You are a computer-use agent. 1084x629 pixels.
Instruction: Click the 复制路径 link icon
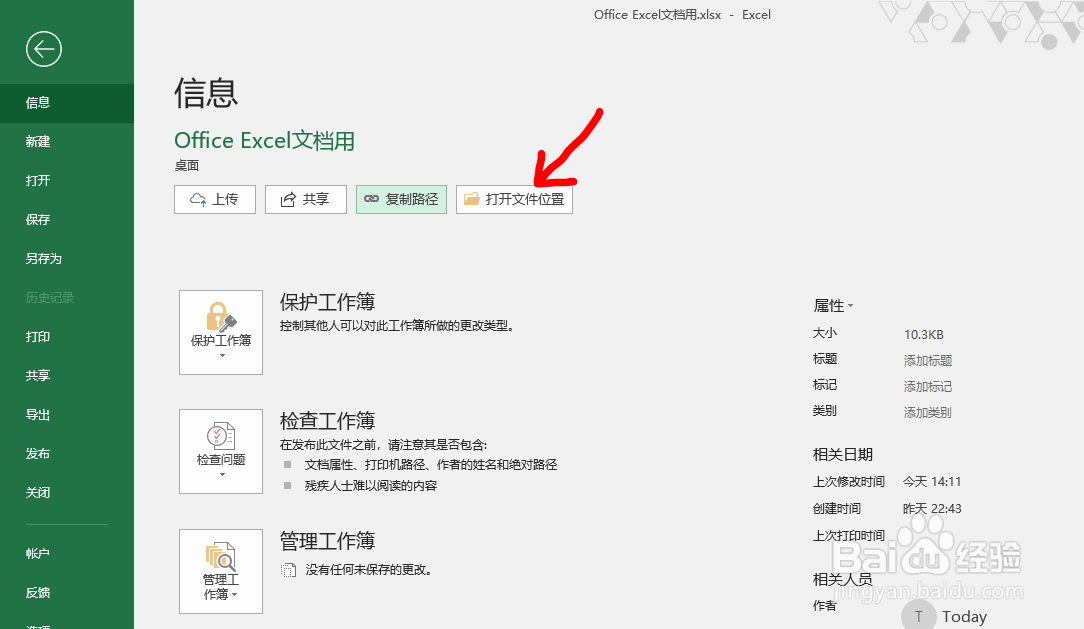373,199
